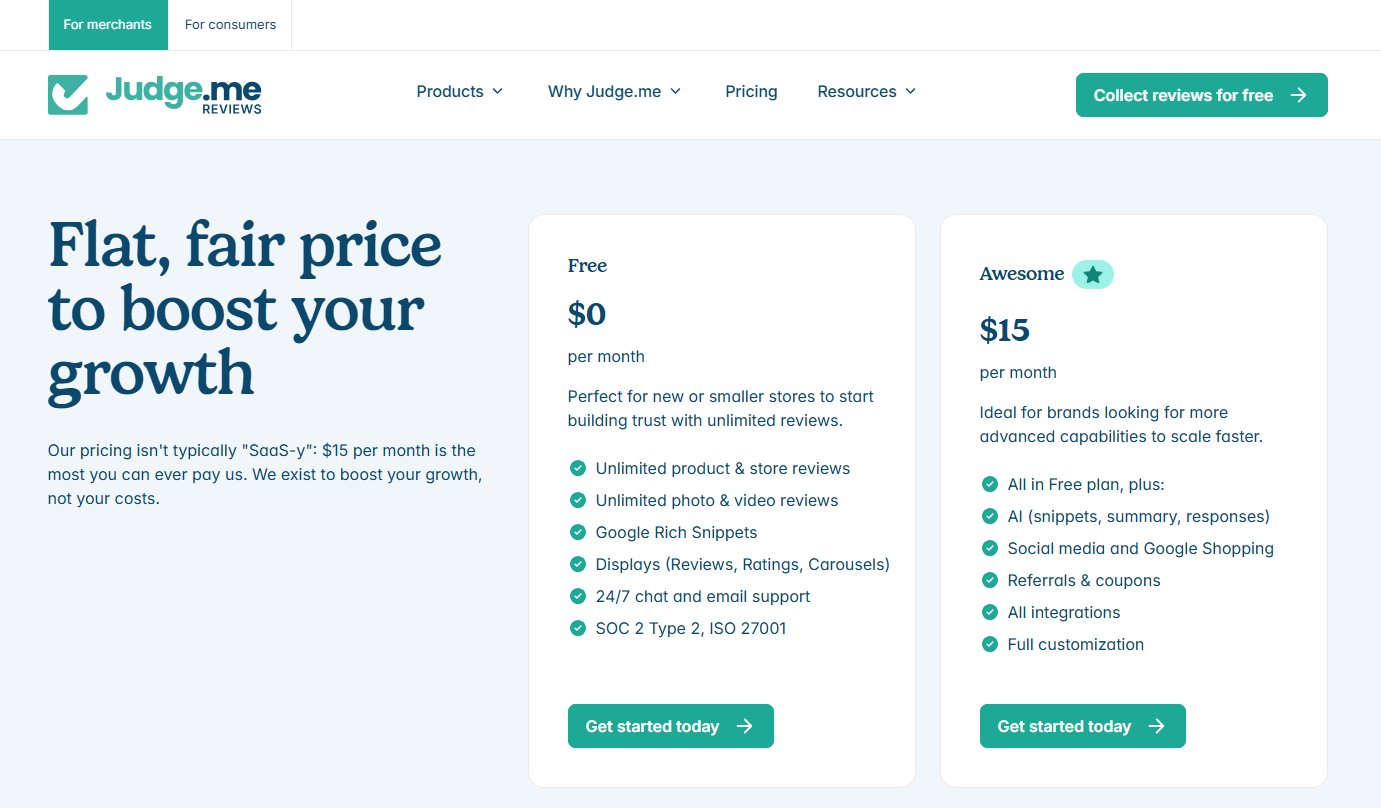Select the For merchants tab
Screen dimensions: 1381x808
coord(108,24)
